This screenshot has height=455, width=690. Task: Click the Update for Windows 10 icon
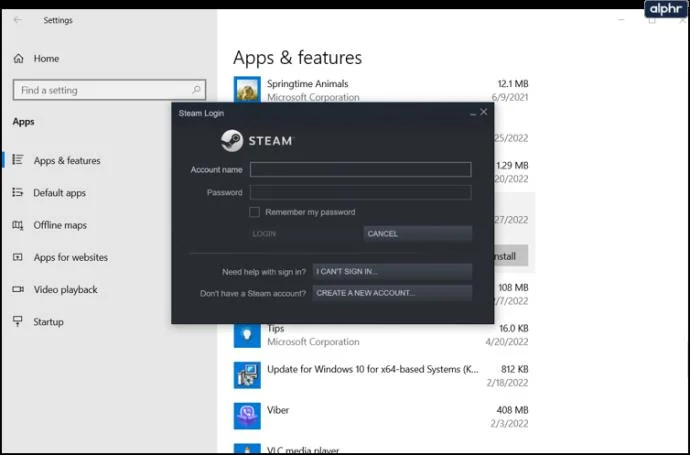click(247, 375)
